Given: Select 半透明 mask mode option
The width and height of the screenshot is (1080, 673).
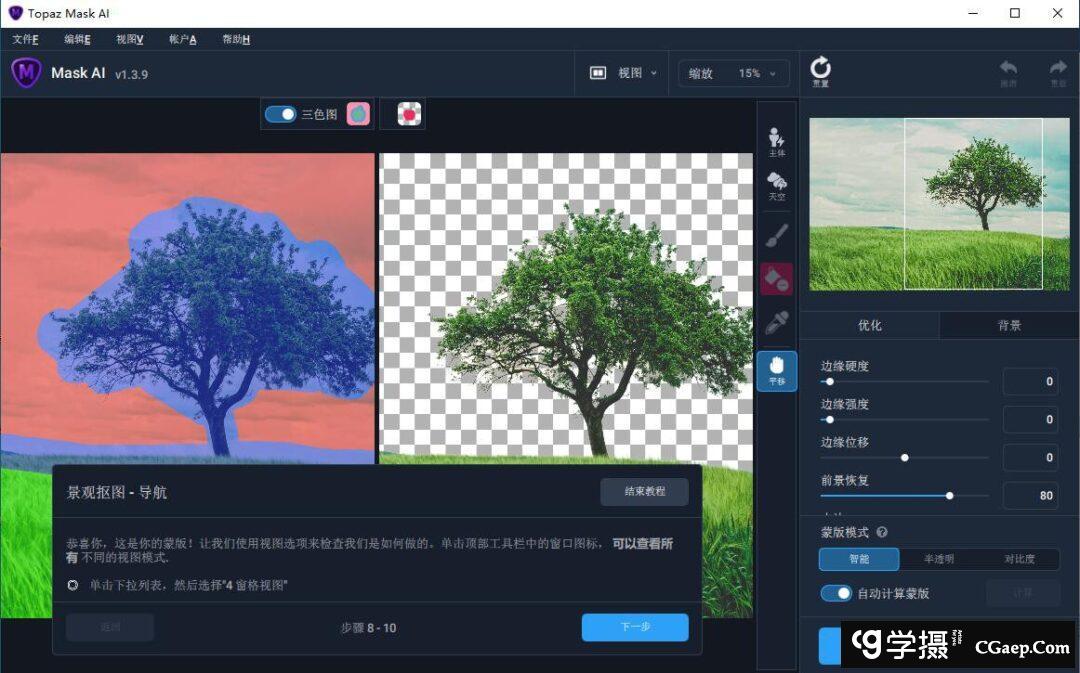Looking at the screenshot, I should click(938, 560).
